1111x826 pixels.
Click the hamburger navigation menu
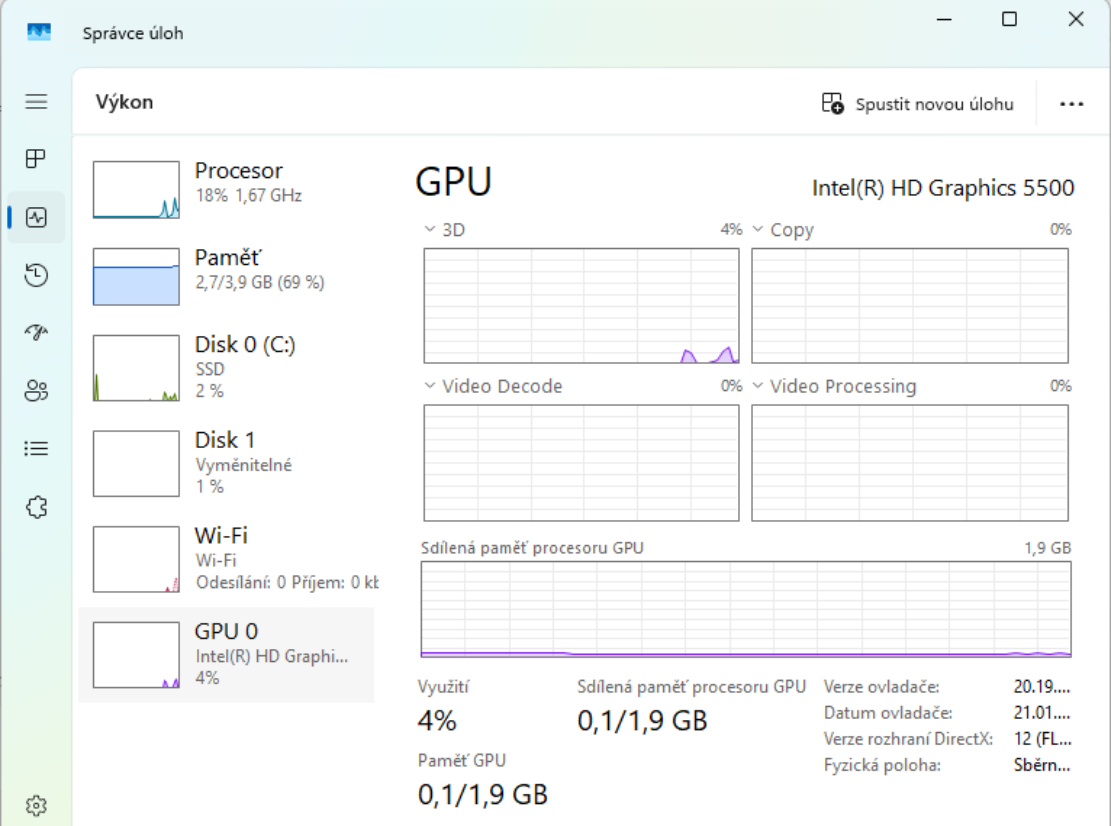(36, 100)
